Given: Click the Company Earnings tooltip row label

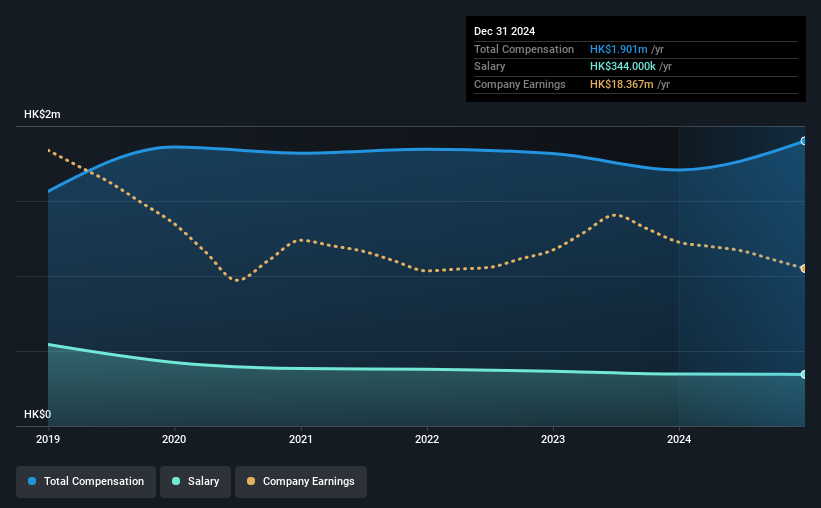Looking at the screenshot, I should click(x=519, y=84).
